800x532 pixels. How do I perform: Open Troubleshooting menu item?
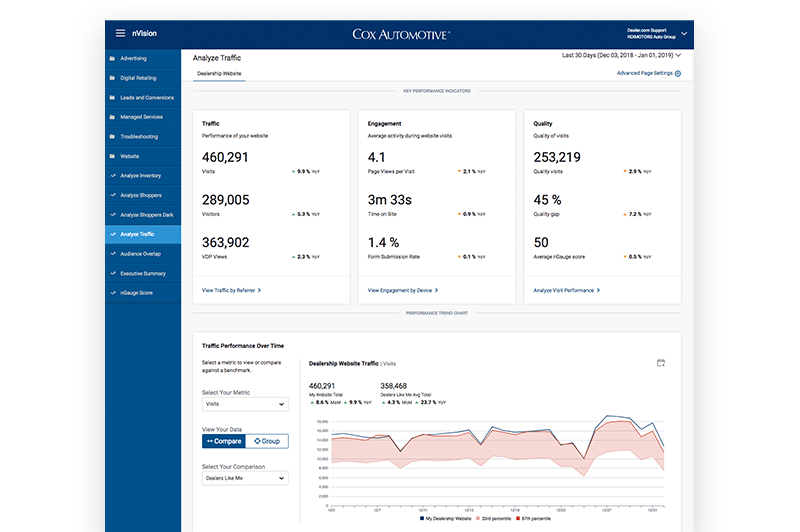(143, 137)
